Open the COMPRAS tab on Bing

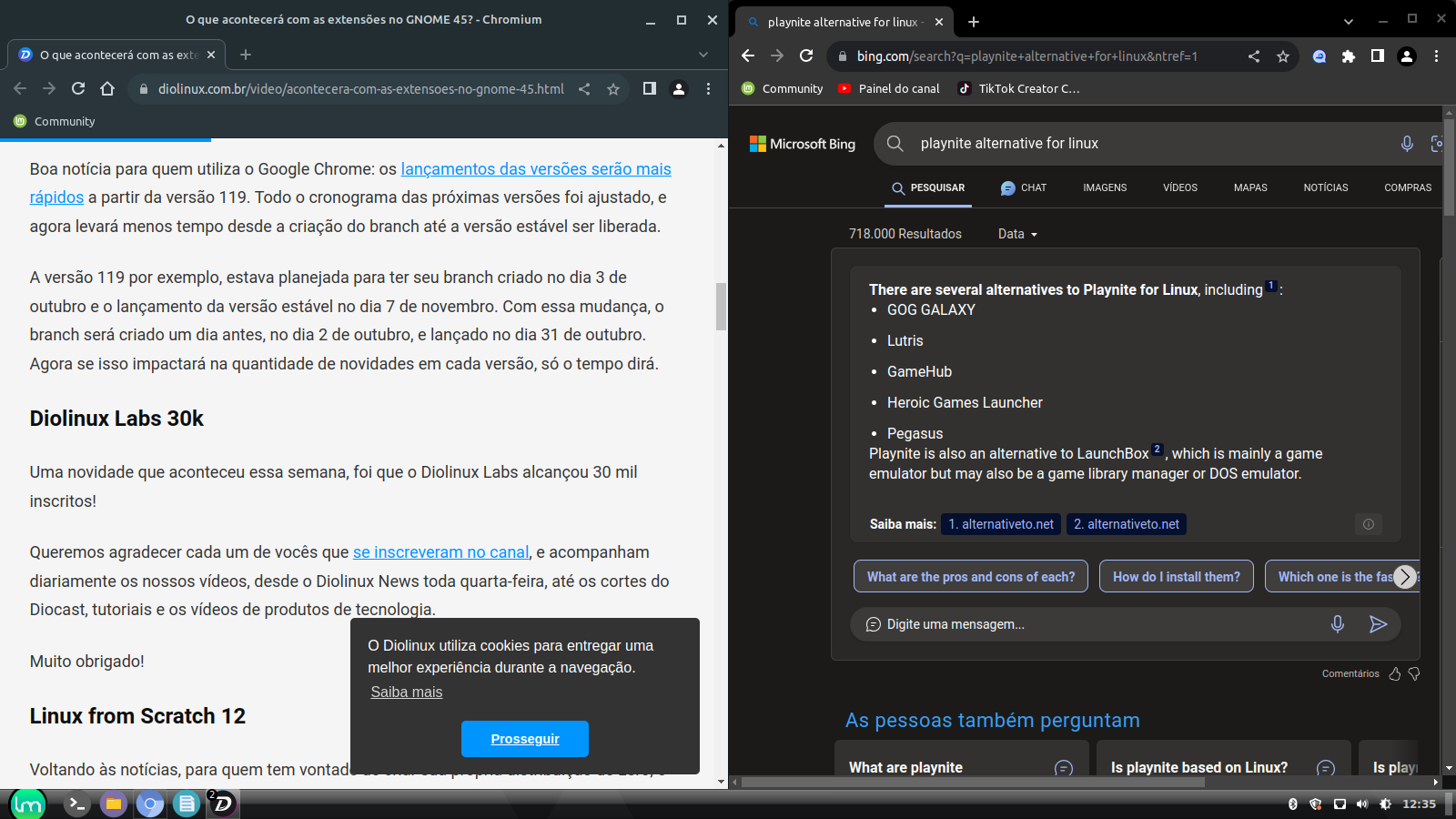pos(1408,188)
